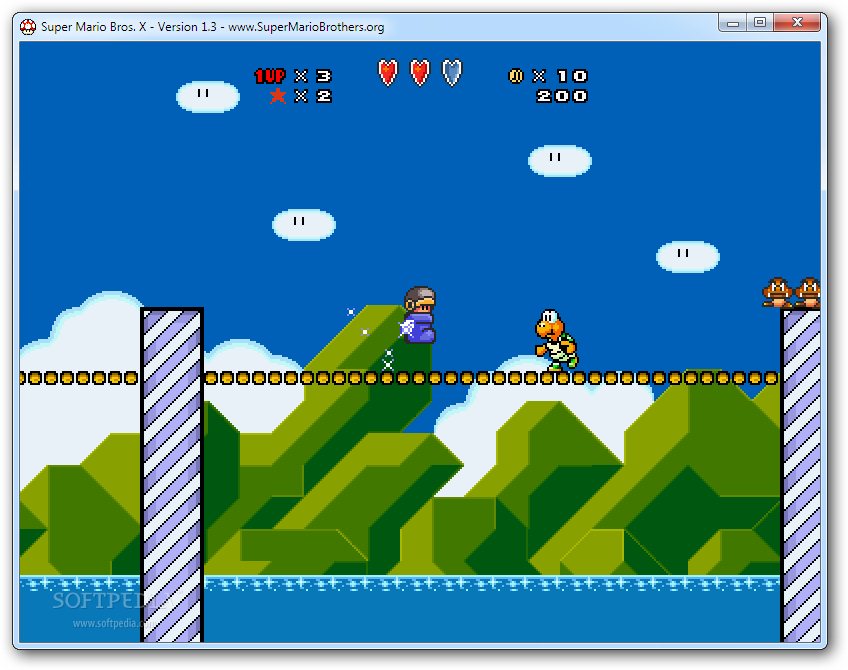Click the second red heart
Viewport: 848px width, 670px height.
click(420, 72)
